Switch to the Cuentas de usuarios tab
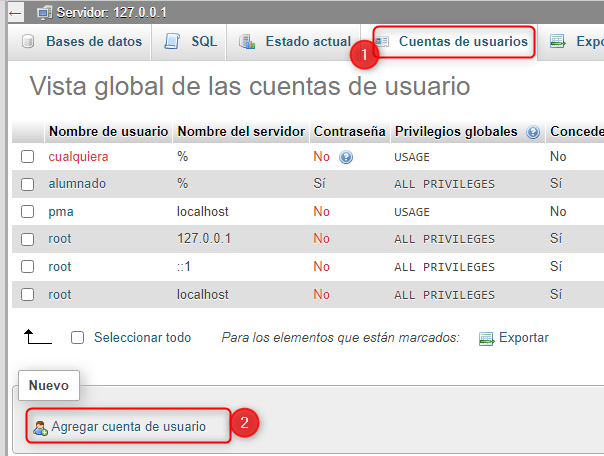This screenshot has width=604, height=456. click(x=463, y=42)
